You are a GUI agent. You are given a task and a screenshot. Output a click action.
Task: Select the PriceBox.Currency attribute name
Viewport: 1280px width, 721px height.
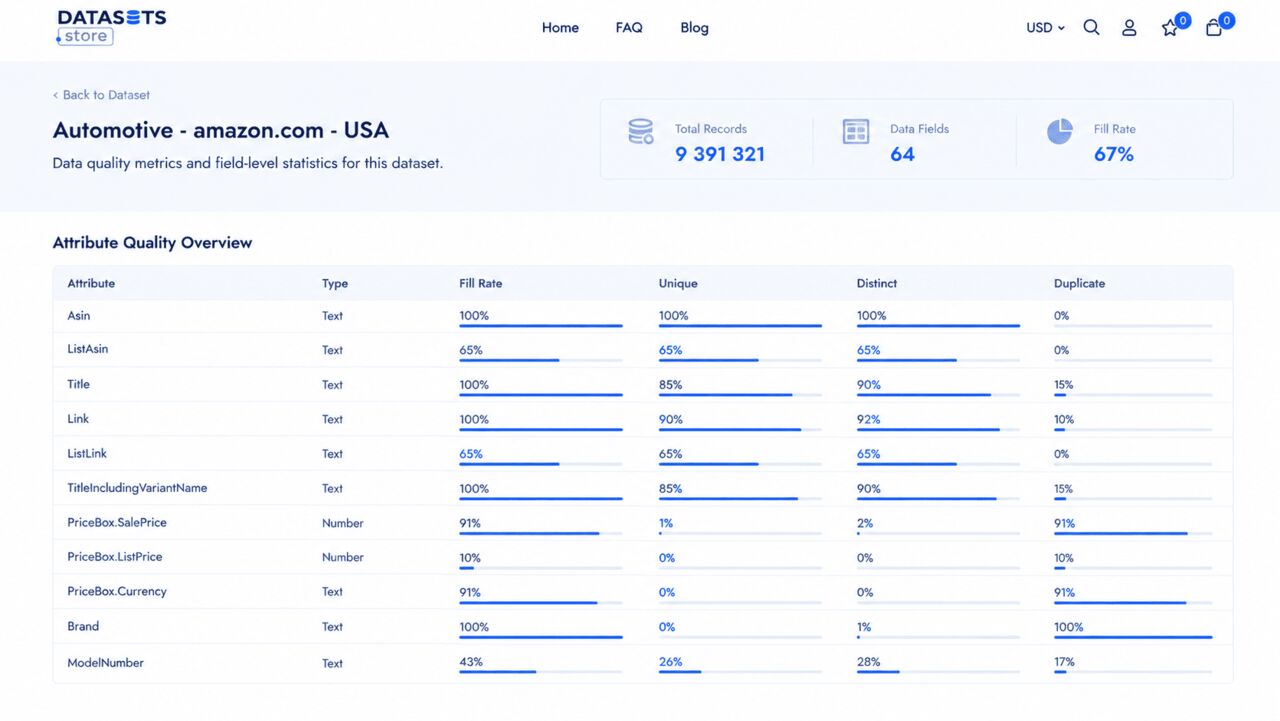coord(117,591)
